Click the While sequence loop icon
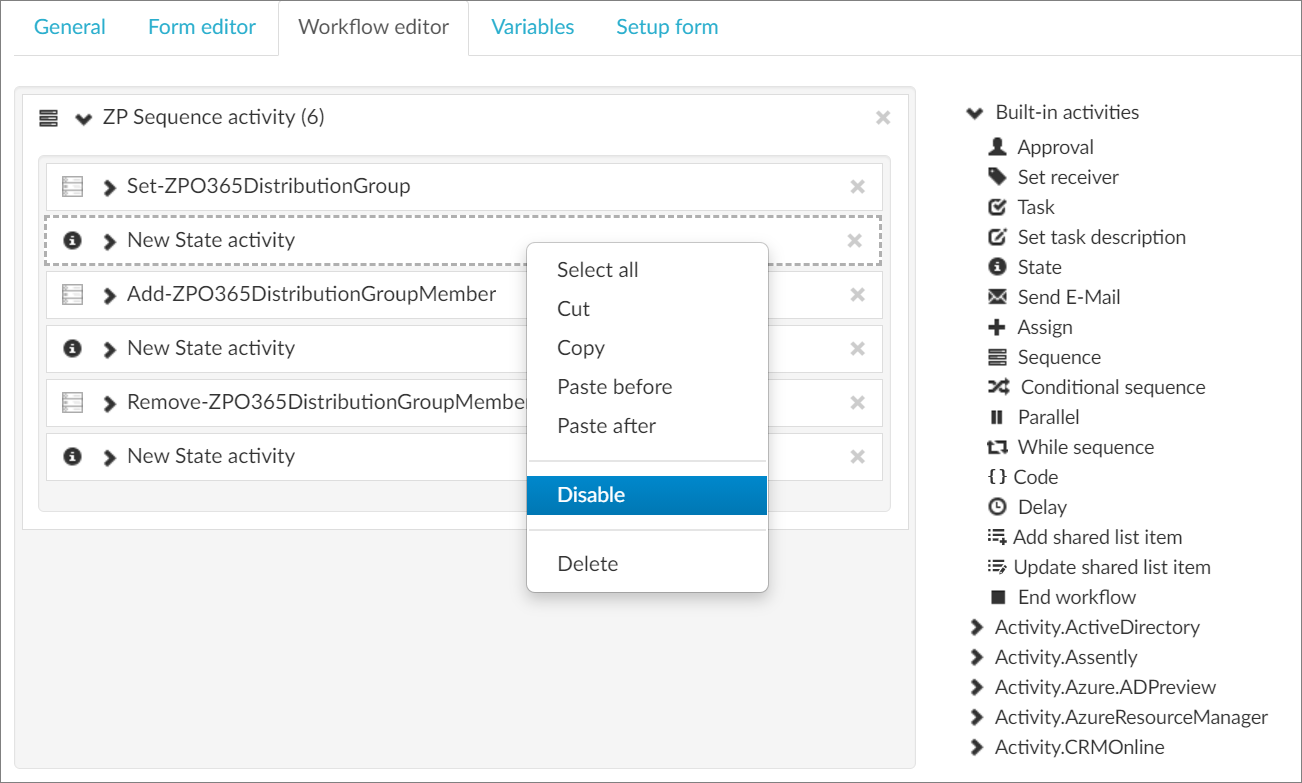This screenshot has width=1302, height=783. tap(996, 447)
